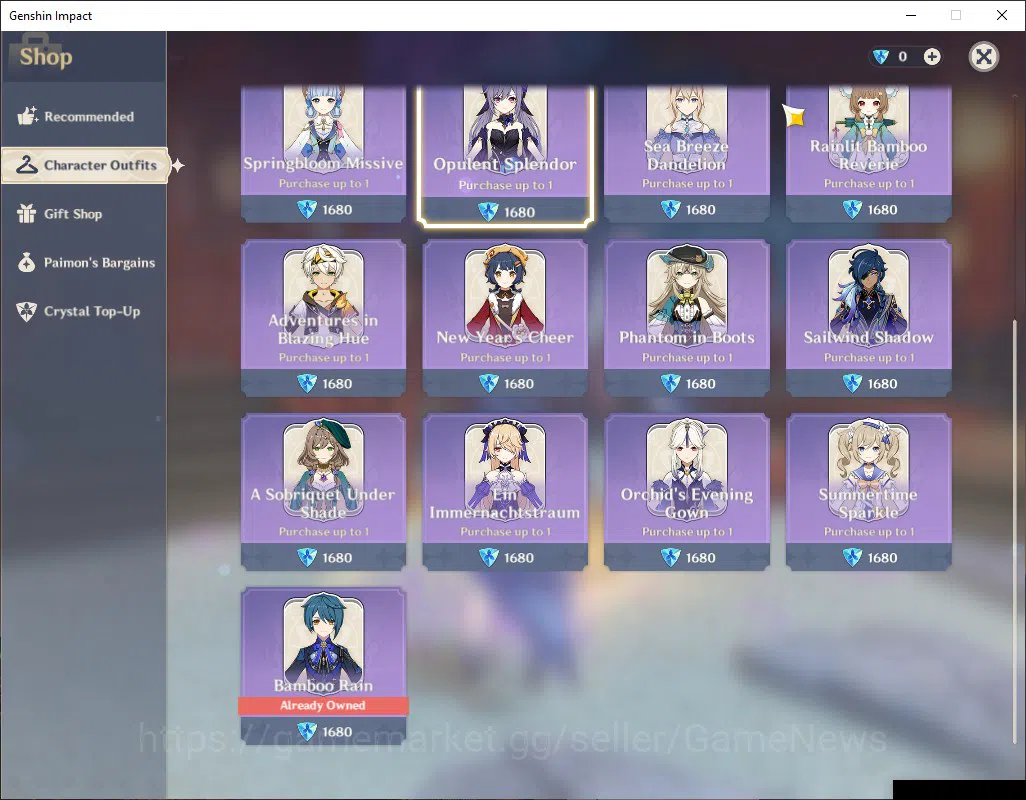Select the Summertime Sparkle outfit
1026x800 pixels.
[x=868, y=492]
